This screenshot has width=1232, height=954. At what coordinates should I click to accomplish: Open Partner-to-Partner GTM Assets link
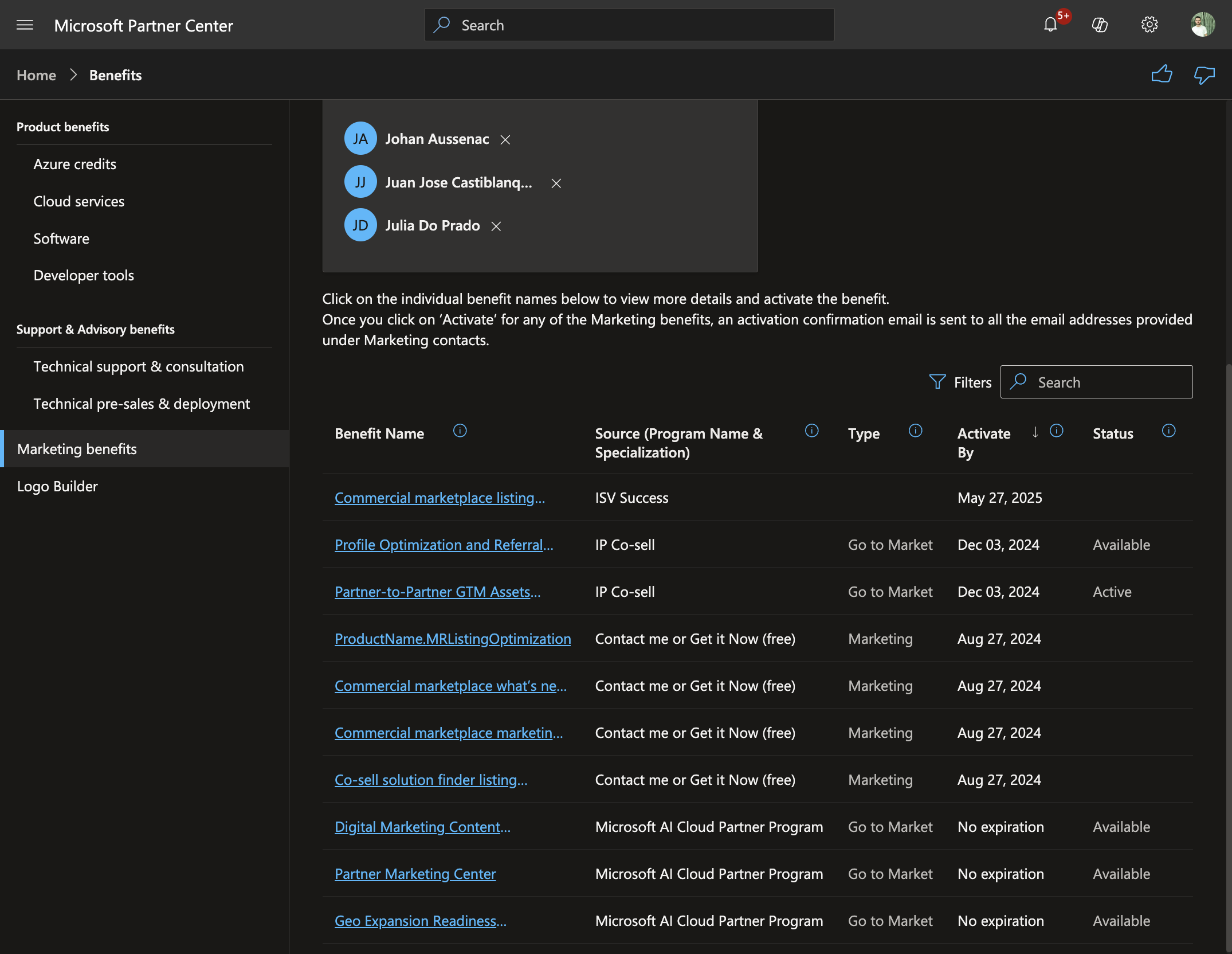[x=437, y=592]
